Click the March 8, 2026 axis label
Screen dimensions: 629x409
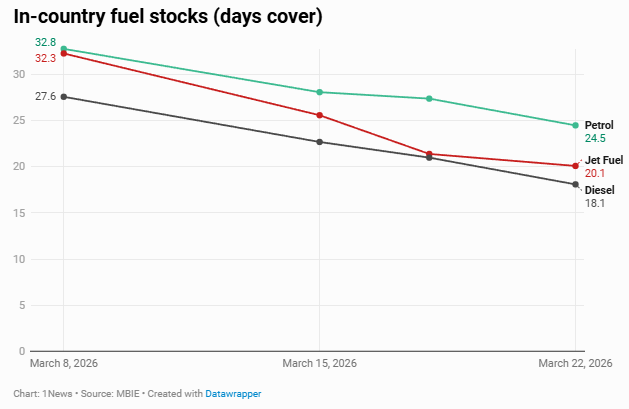coord(64,363)
